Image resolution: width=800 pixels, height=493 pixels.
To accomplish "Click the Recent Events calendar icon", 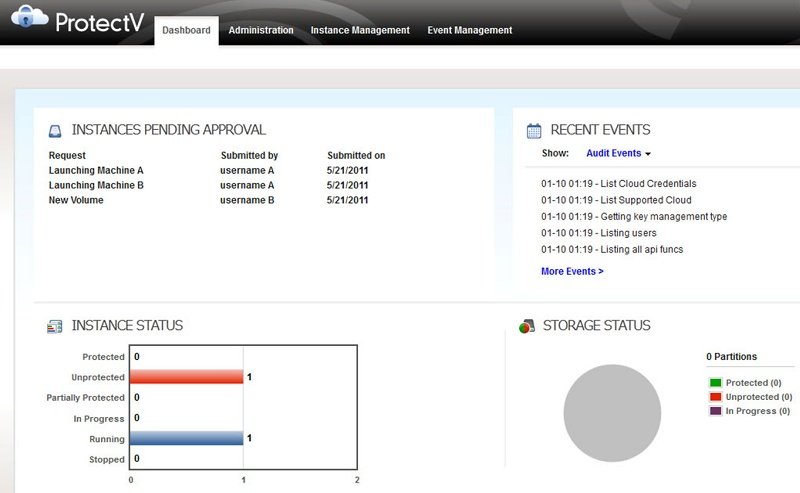I will (x=534, y=131).
